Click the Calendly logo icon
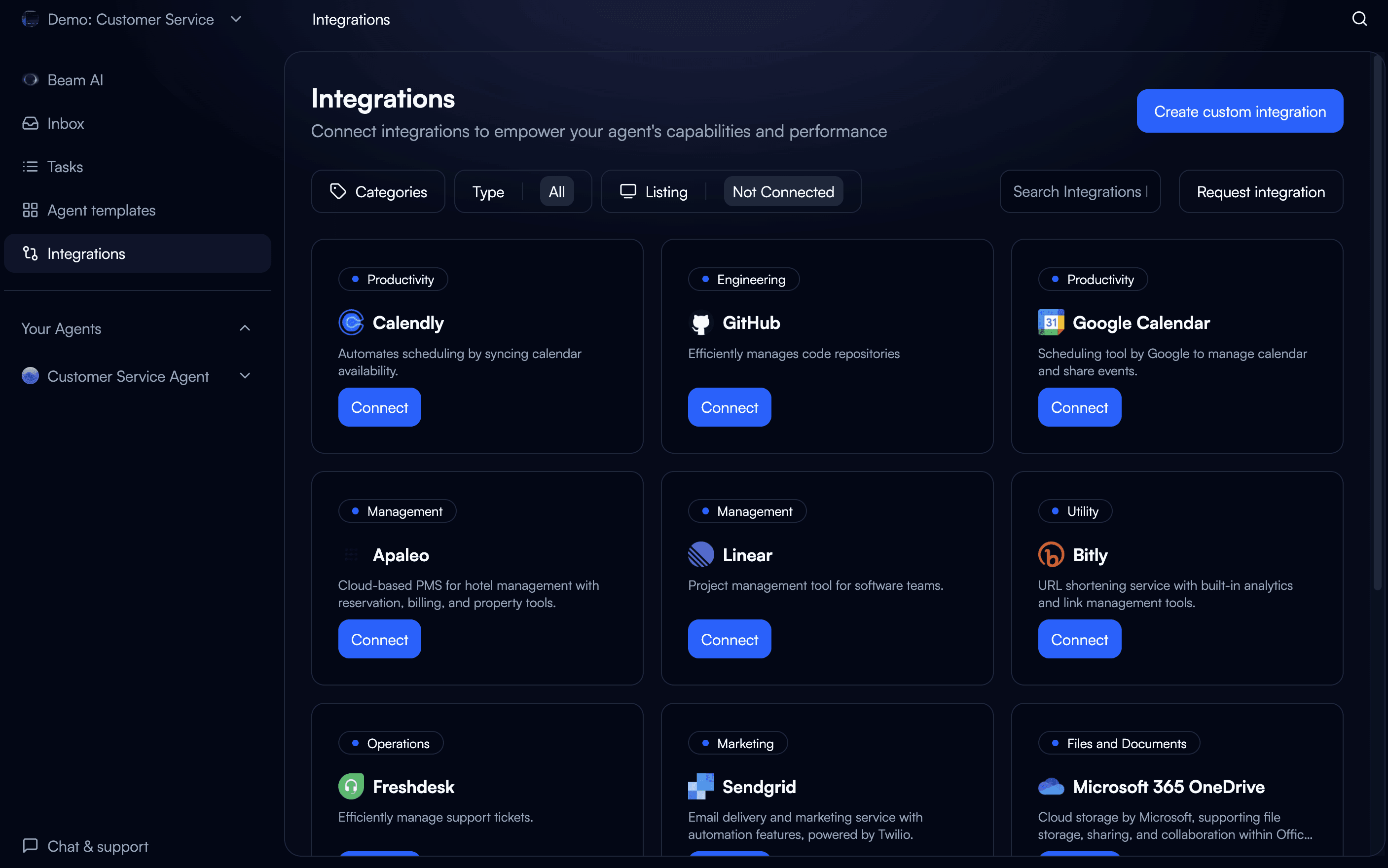The width and height of the screenshot is (1388, 868). 351,323
